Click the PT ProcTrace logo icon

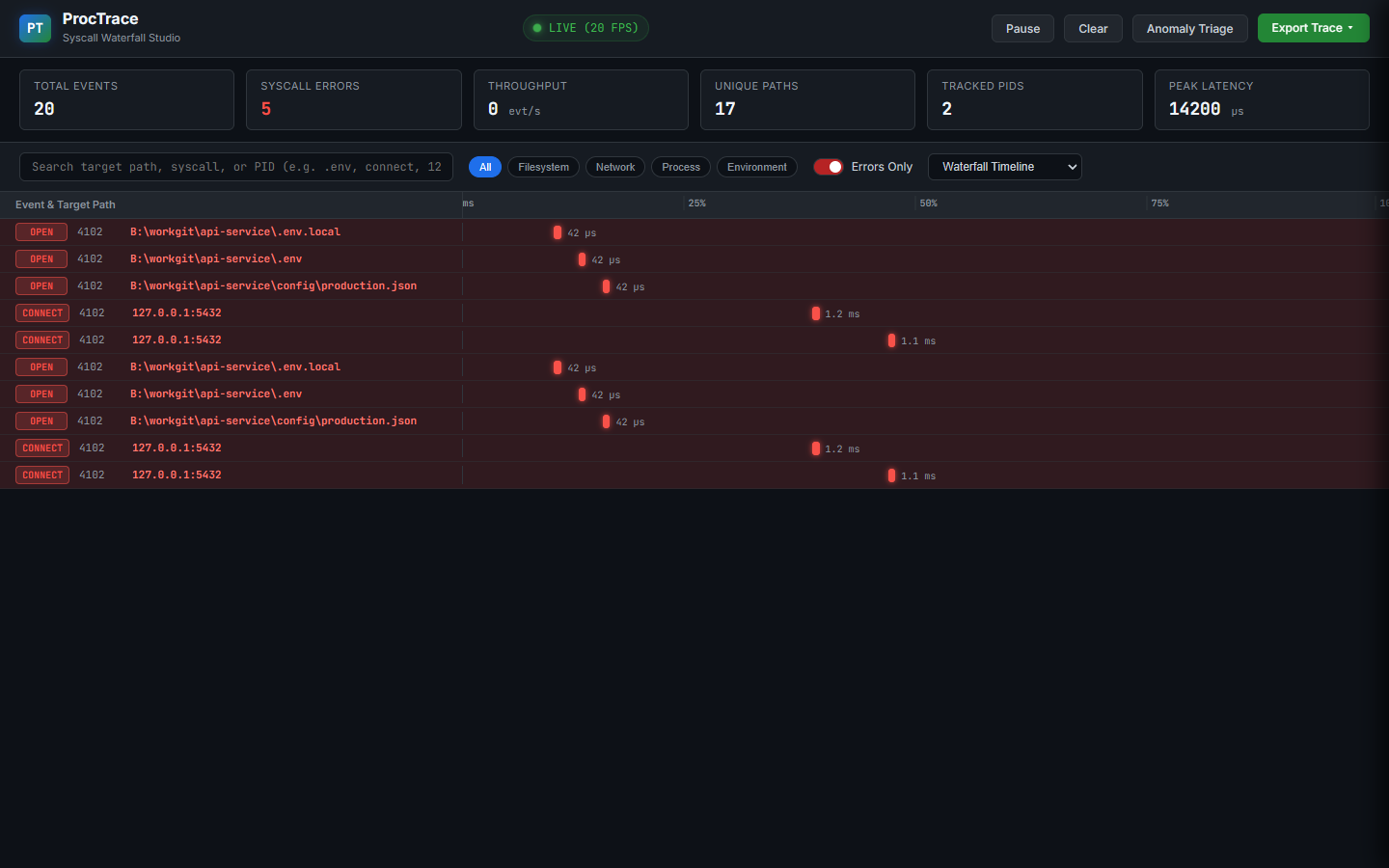[x=35, y=28]
